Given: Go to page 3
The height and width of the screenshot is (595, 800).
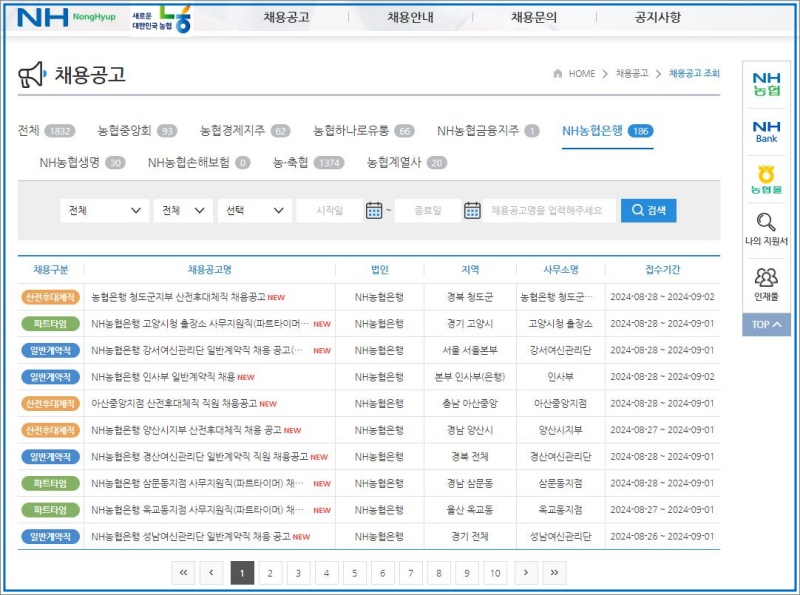Looking at the screenshot, I should pyautogui.click(x=298, y=573).
